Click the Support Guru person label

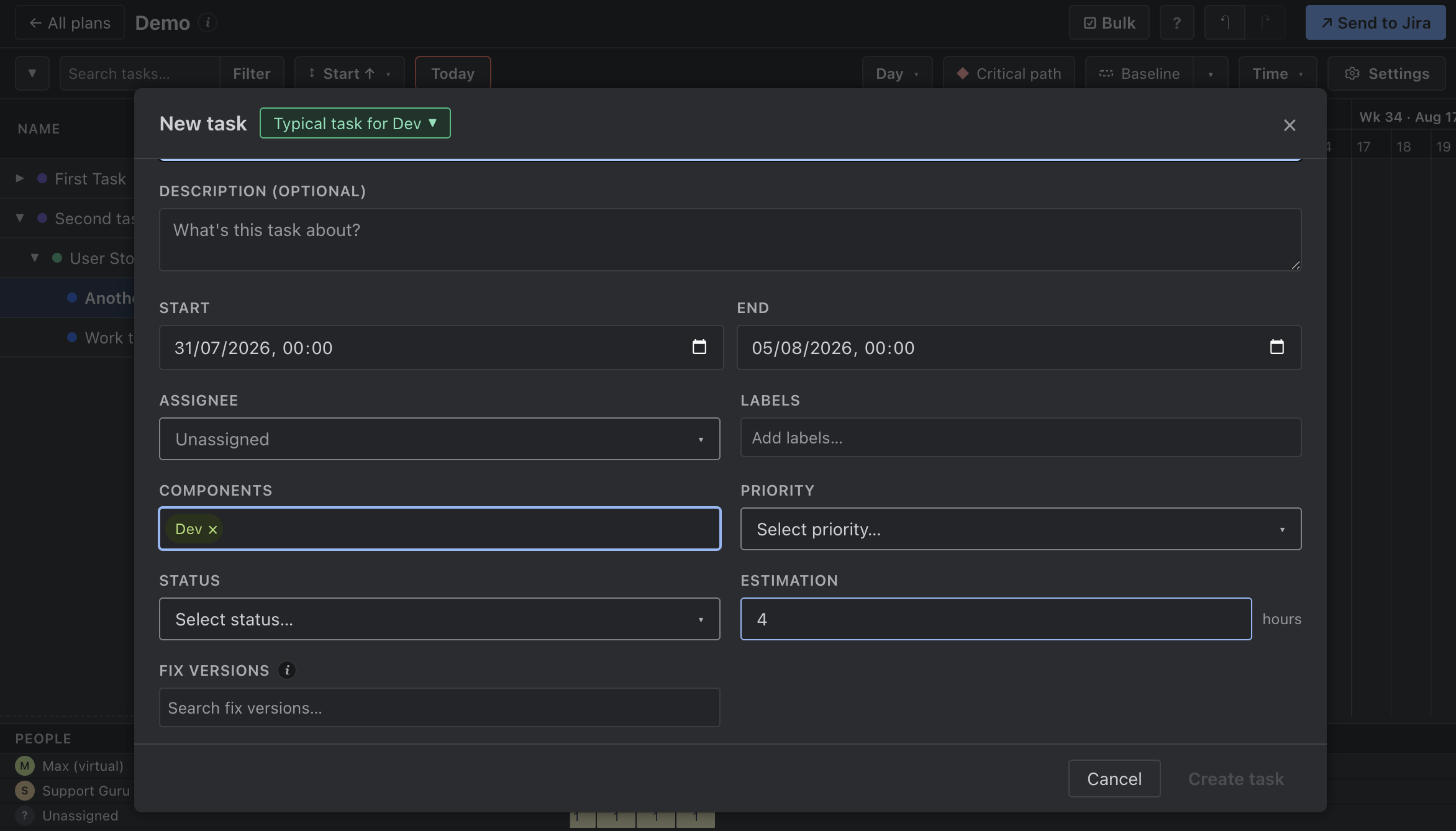[86, 791]
